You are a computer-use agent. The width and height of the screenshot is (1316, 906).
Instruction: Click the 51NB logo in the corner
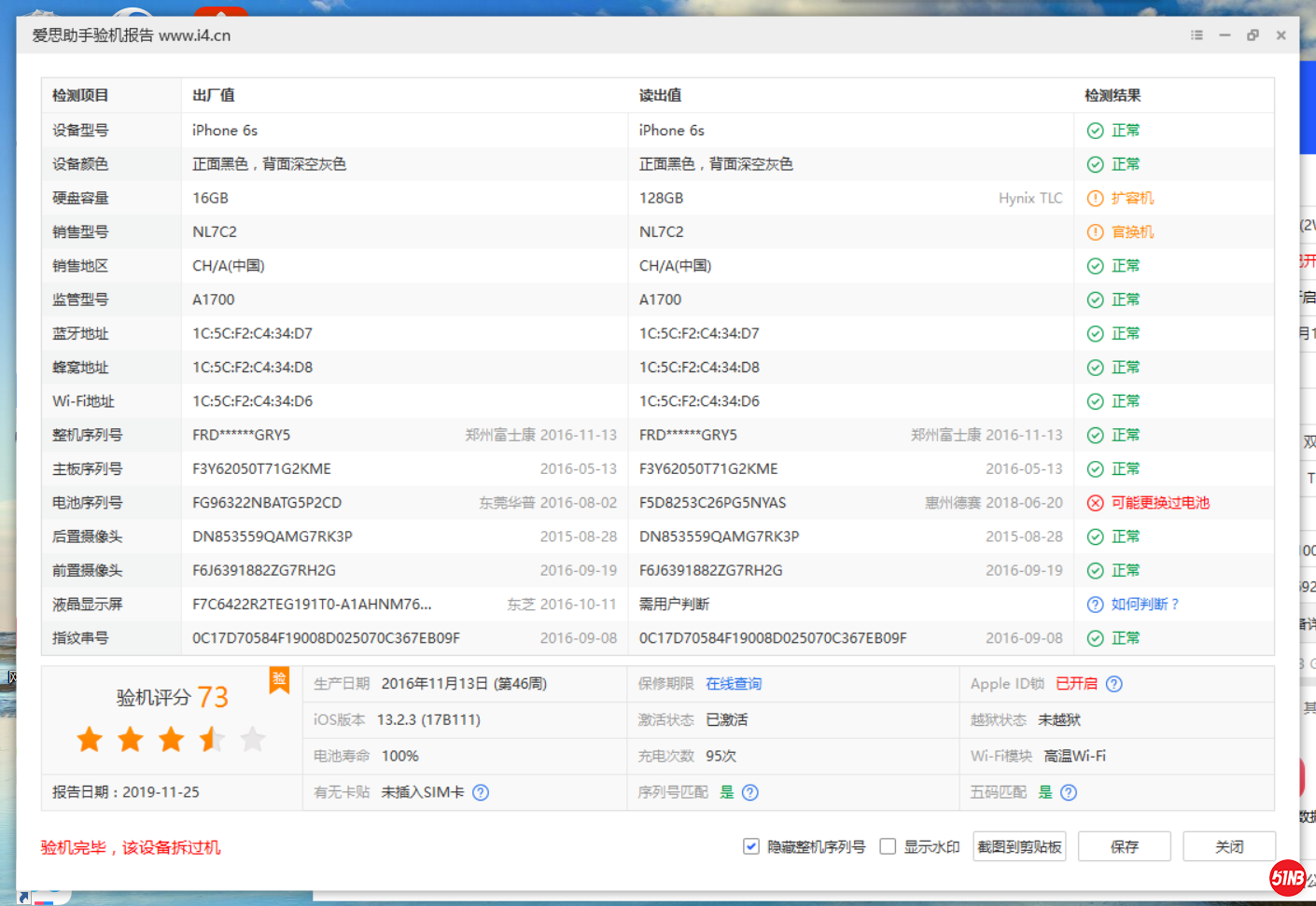tap(1289, 876)
